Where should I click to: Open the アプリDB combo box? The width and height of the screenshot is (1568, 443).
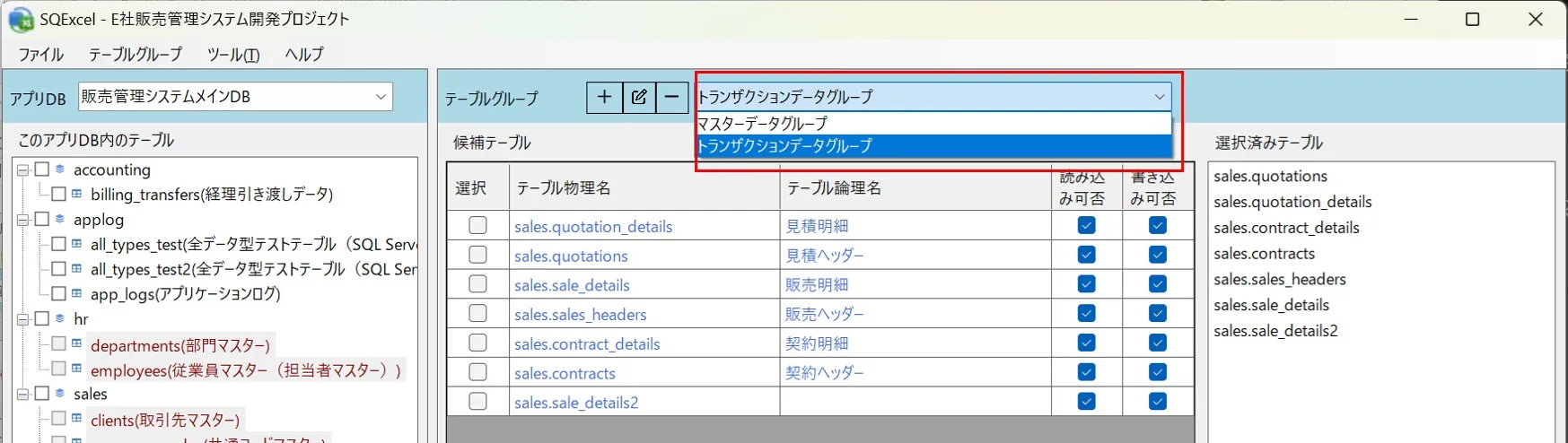tap(235, 96)
